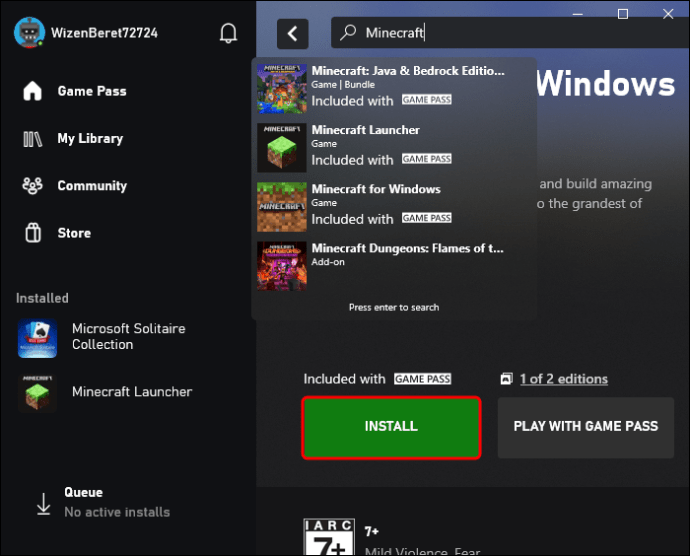The width and height of the screenshot is (690, 556).
Task: Click the IARC 7+ rating badge
Action: click(x=329, y=537)
